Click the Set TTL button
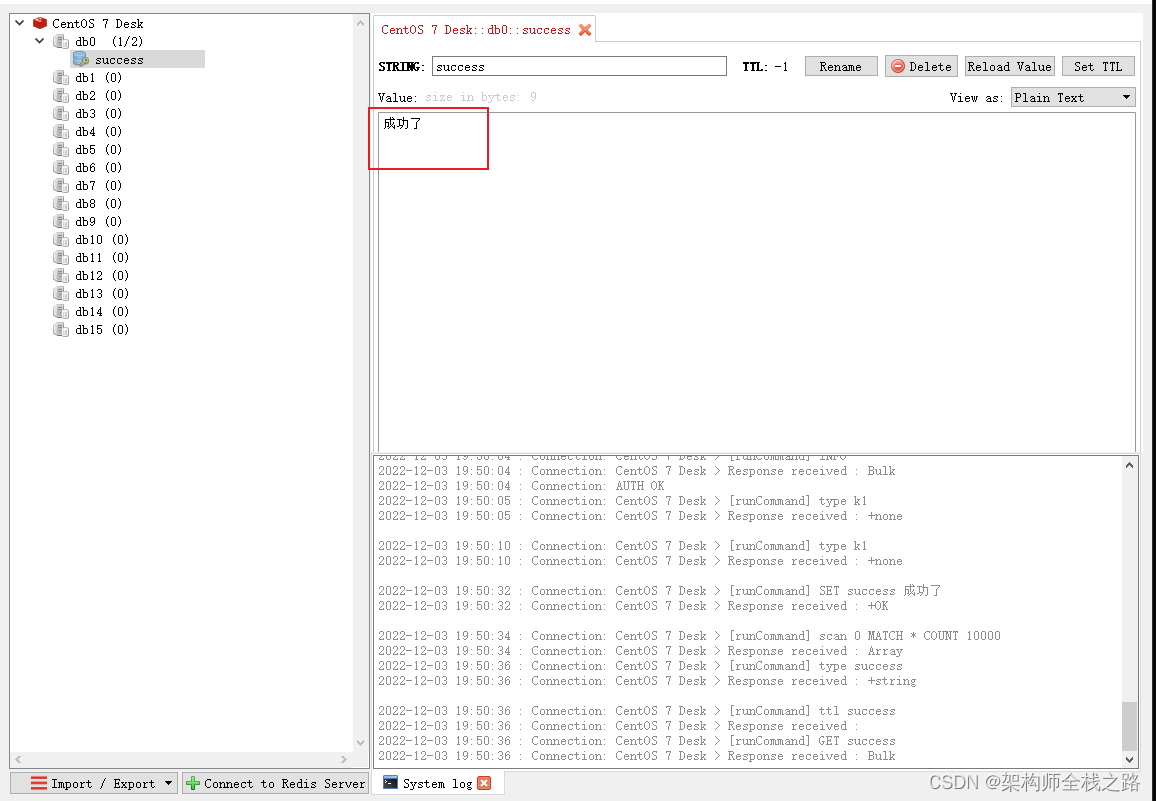 pyautogui.click(x=1098, y=66)
